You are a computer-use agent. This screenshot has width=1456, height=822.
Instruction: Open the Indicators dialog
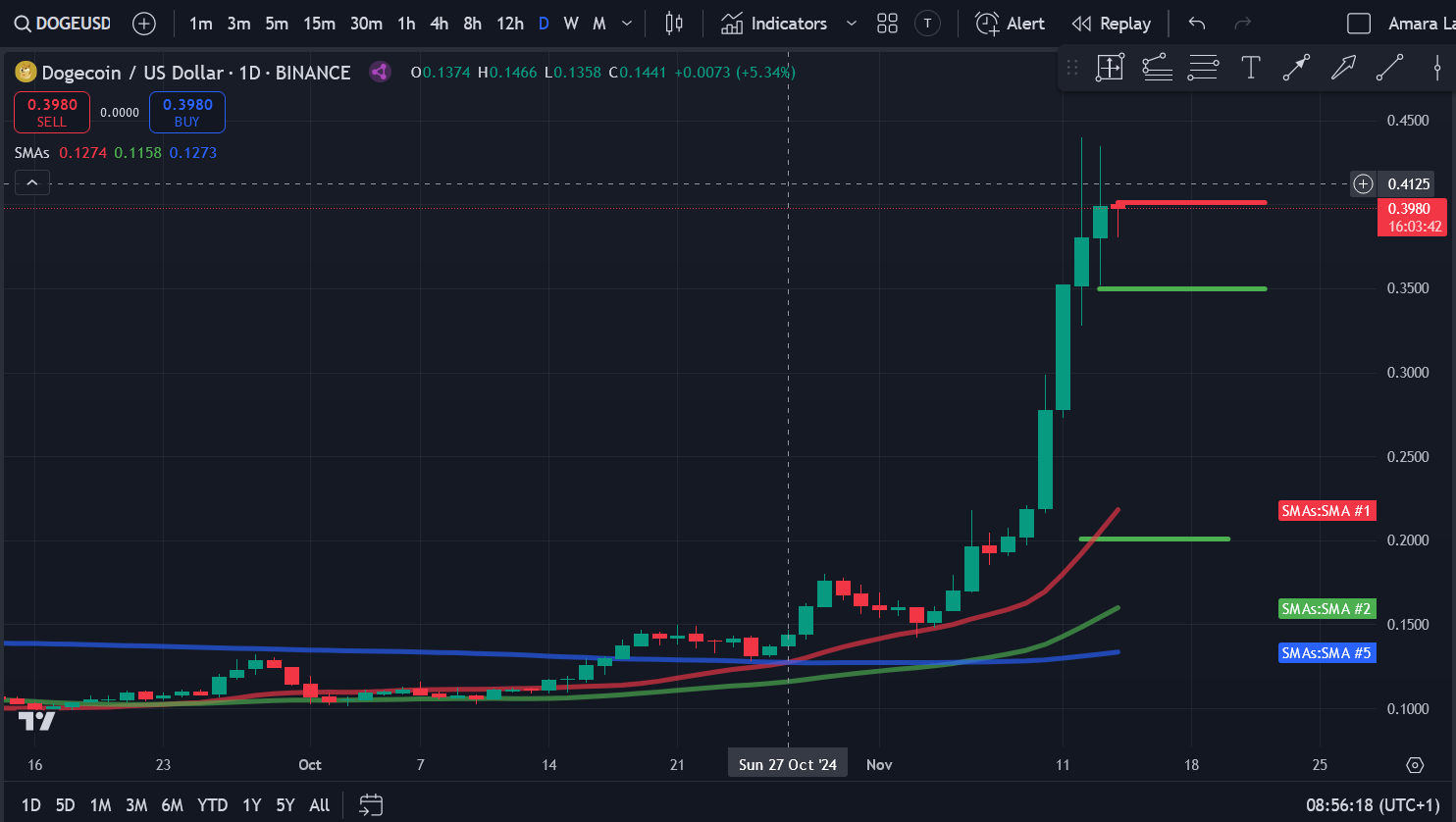click(x=775, y=24)
